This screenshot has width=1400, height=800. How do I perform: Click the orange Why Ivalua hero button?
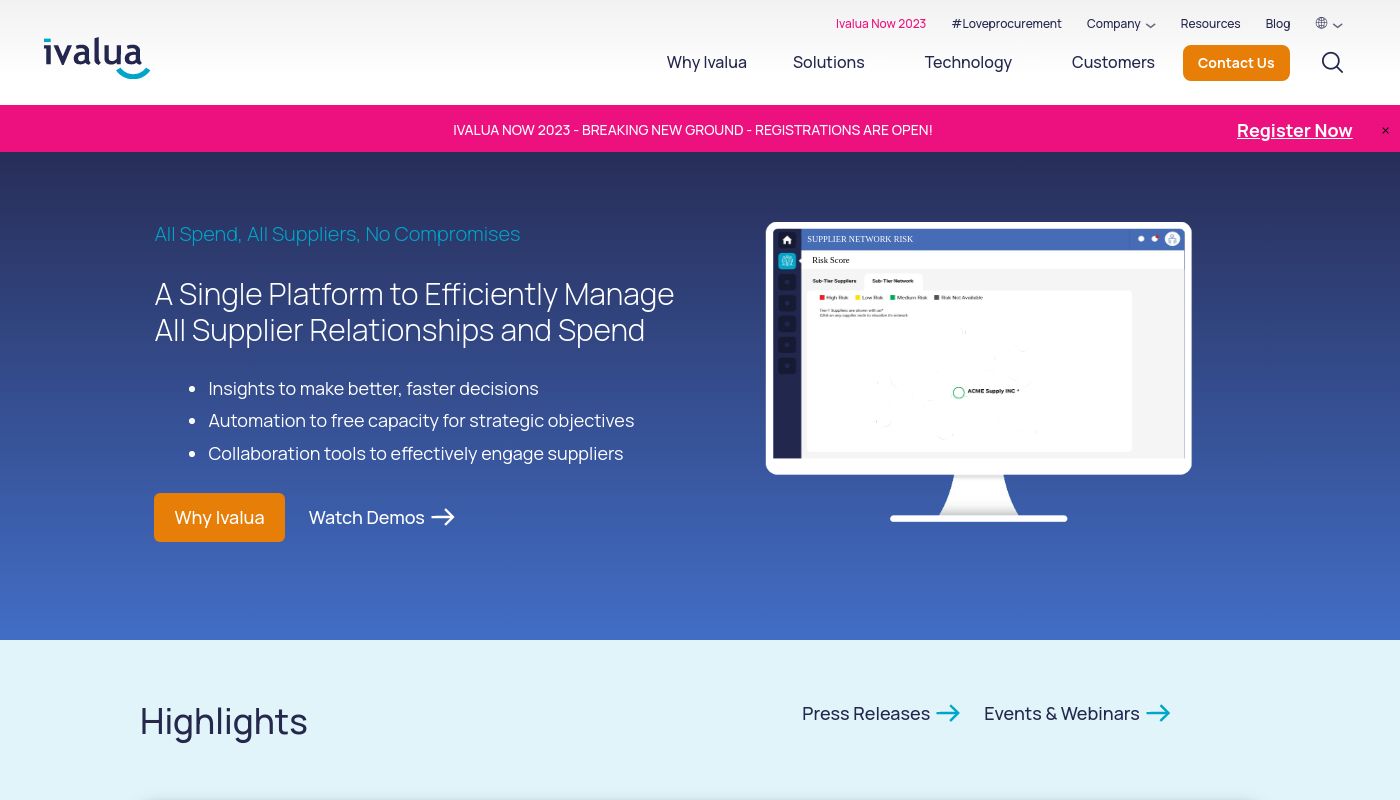pyautogui.click(x=219, y=517)
